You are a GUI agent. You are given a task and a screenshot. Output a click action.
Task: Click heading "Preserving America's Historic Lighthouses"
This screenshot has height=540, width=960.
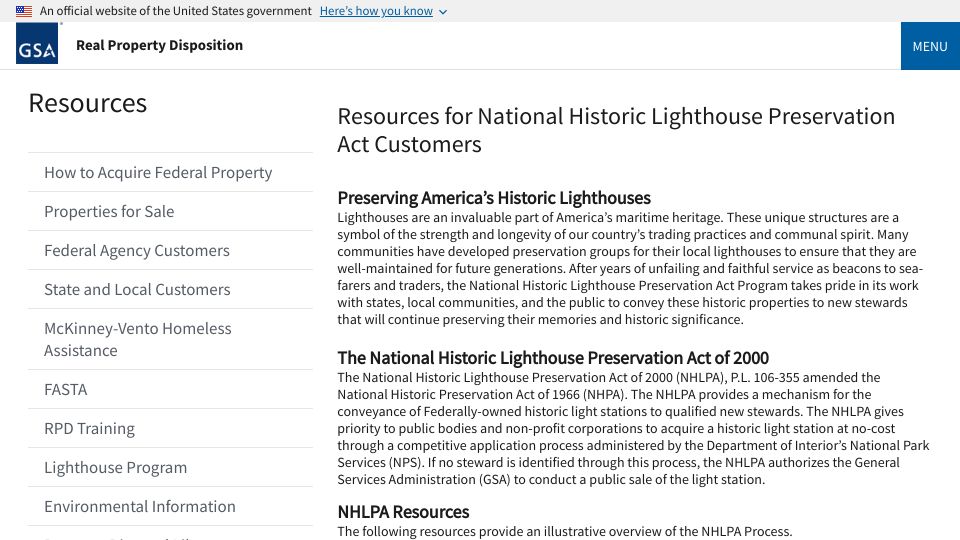tap(493, 198)
